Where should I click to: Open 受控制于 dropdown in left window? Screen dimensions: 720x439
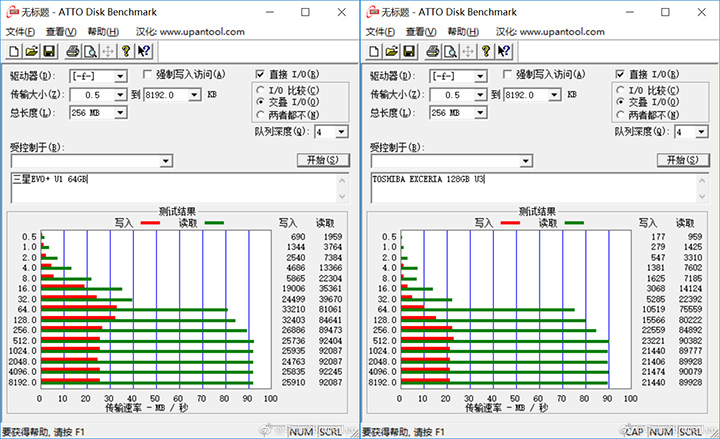166,161
